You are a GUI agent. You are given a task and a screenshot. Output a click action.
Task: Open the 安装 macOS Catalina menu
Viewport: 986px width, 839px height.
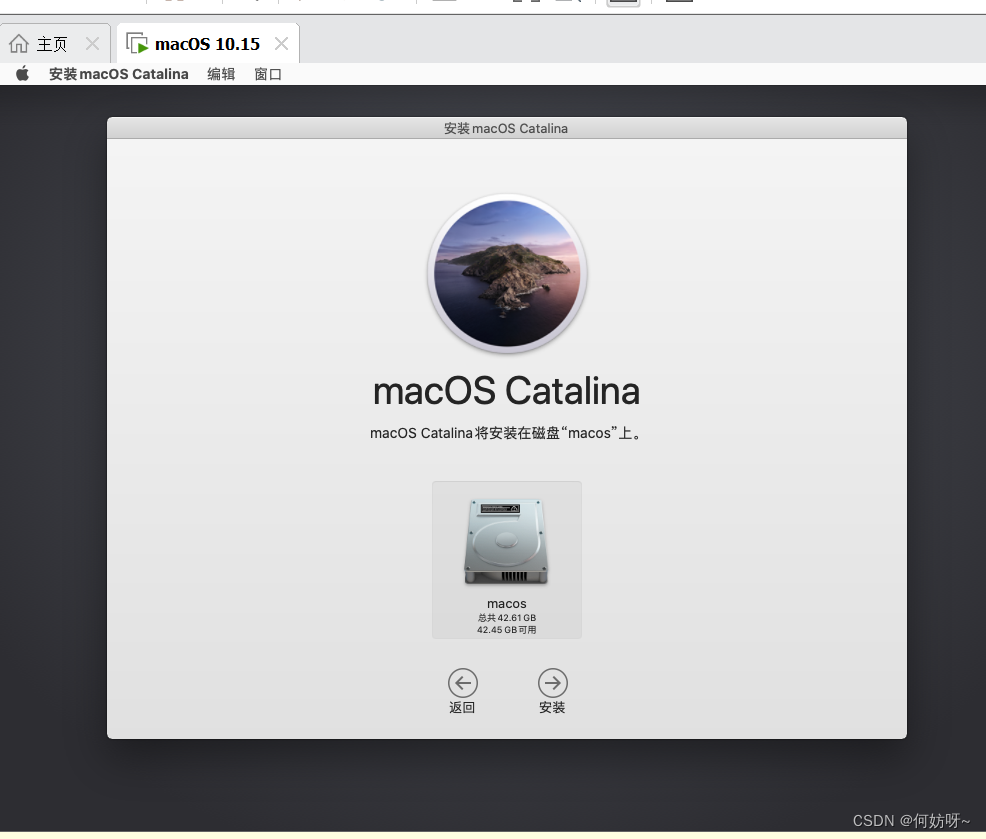119,74
